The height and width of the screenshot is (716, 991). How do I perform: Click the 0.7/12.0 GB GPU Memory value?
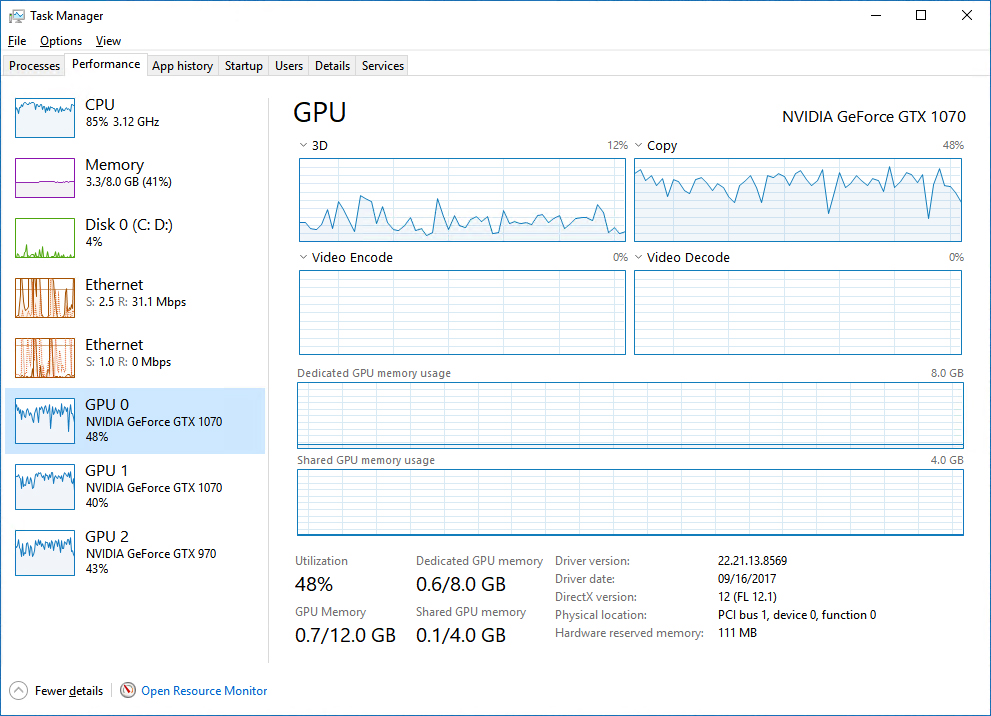(345, 635)
